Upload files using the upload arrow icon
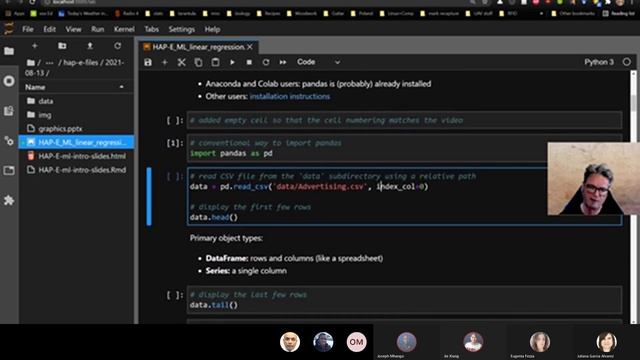 pos(90,46)
